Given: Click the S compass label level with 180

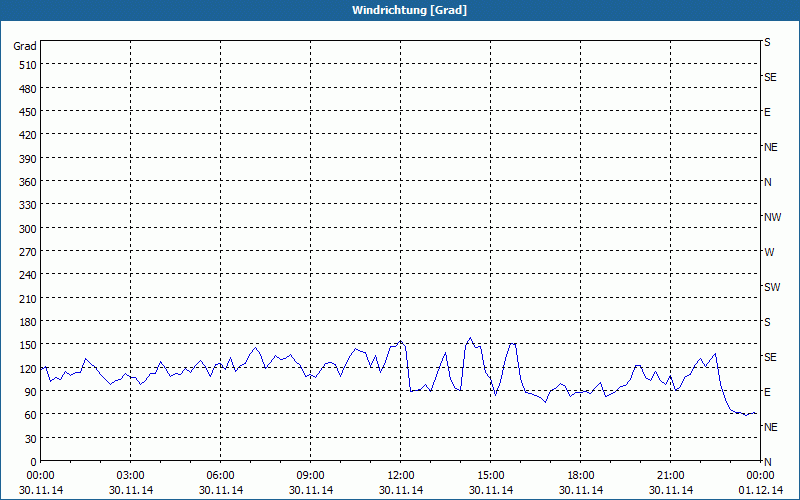Looking at the screenshot, I should (x=767, y=322).
